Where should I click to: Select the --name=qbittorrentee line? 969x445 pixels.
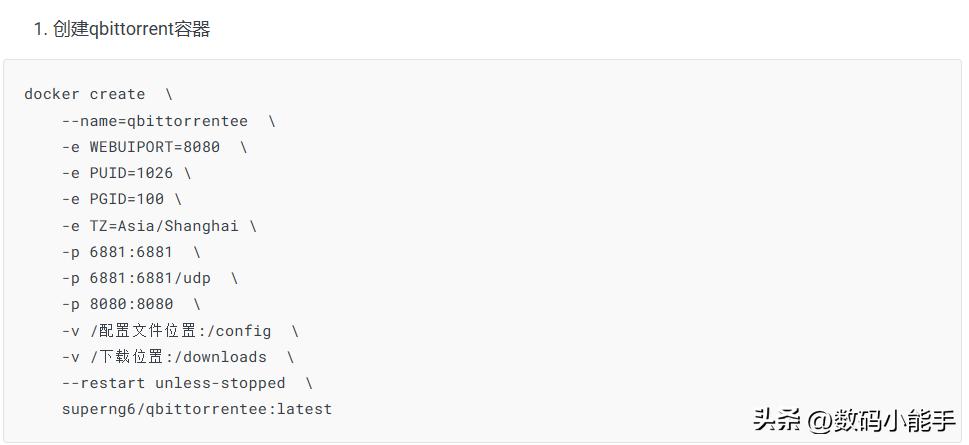(154, 121)
